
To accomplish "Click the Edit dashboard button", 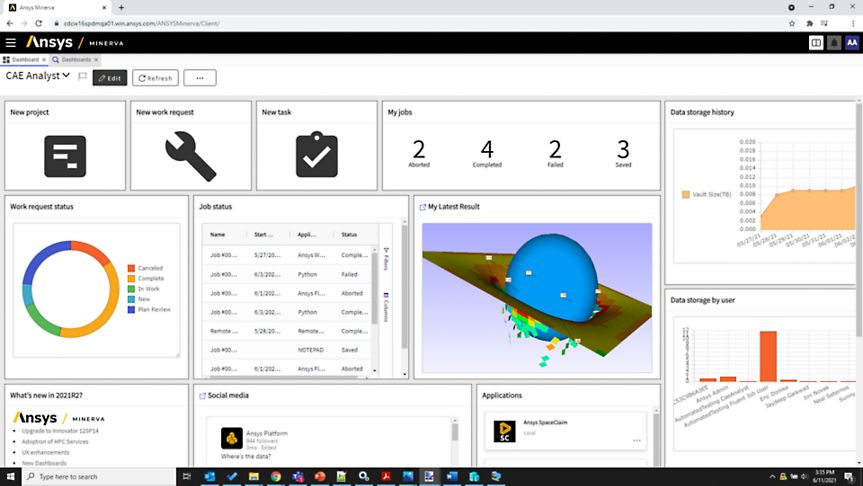I will pyautogui.click(x=110, y=78).
